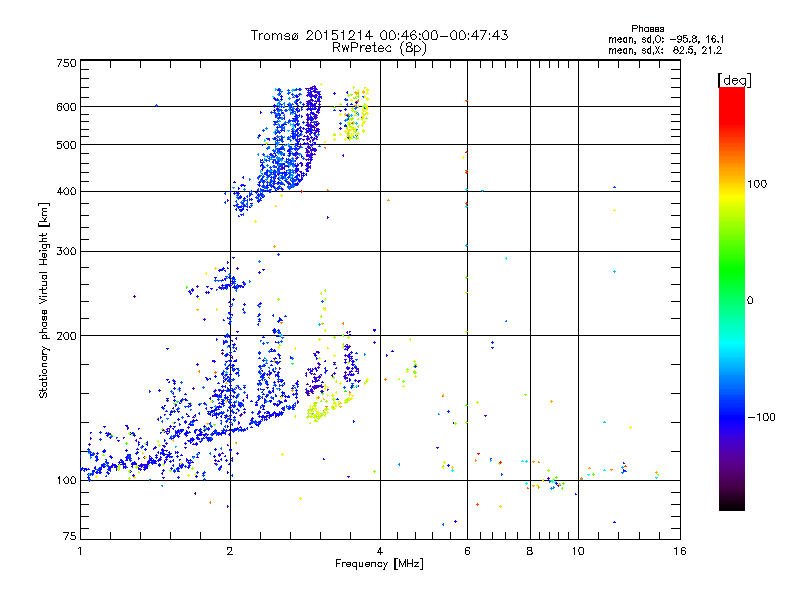Click the '750' height tick label

(66, 63)
